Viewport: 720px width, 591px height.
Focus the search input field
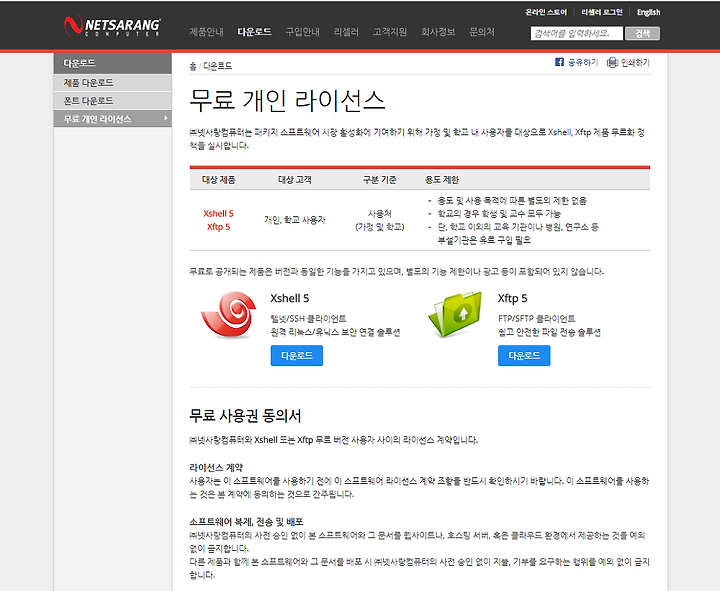[577, 33]
